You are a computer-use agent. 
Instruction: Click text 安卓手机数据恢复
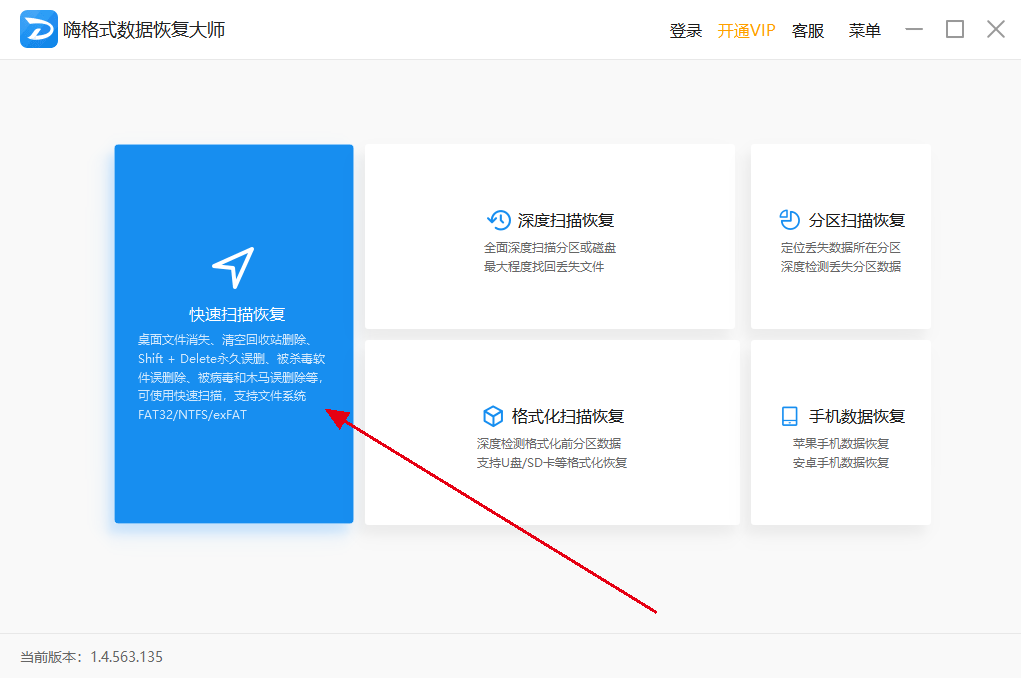point(841,462)
